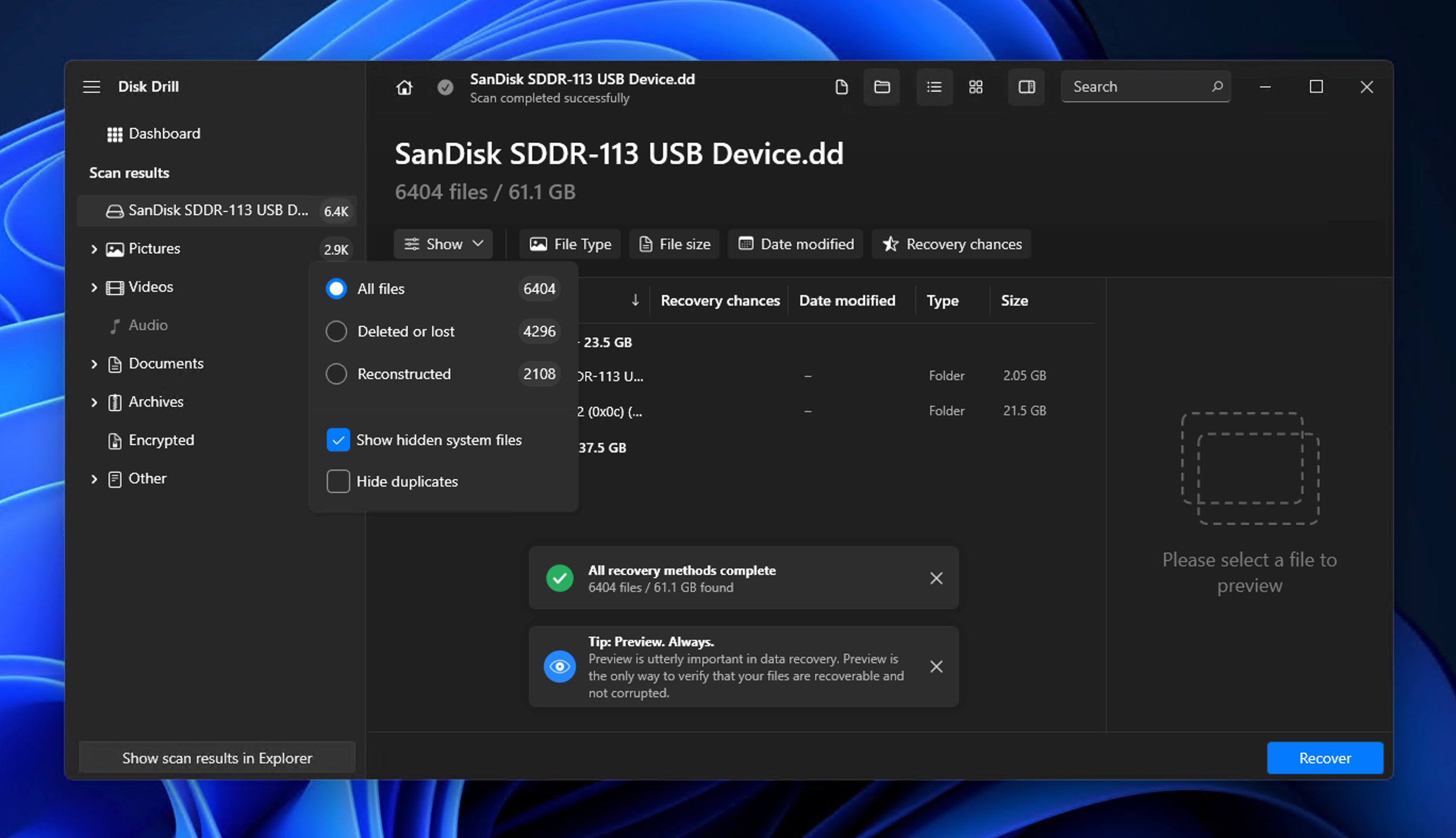
Task: Click the sort arrow in the Name column
Action: (635, 300)
